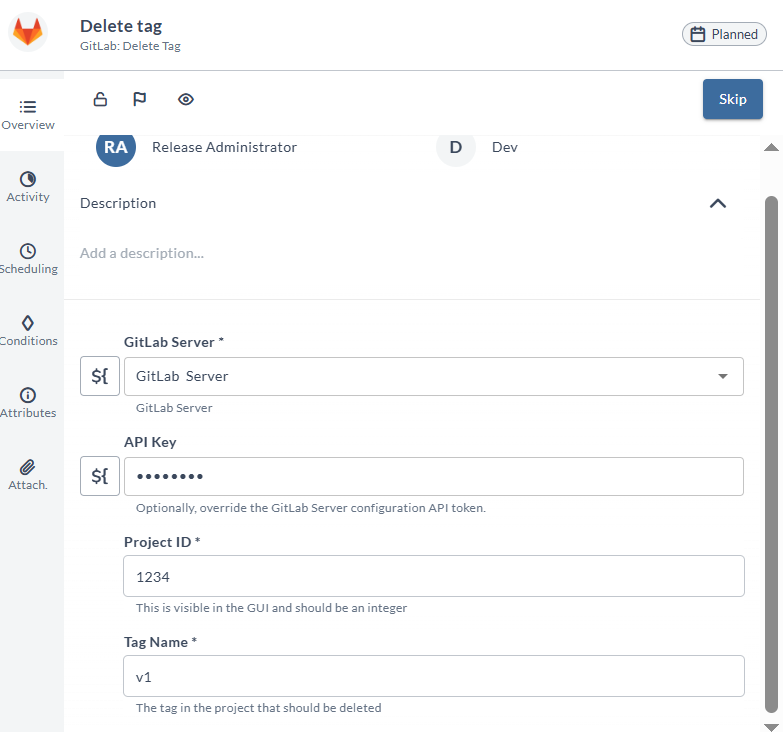Click the RA Release Administrator avatar
Screen dimensions: 783x732
[116, 148]
